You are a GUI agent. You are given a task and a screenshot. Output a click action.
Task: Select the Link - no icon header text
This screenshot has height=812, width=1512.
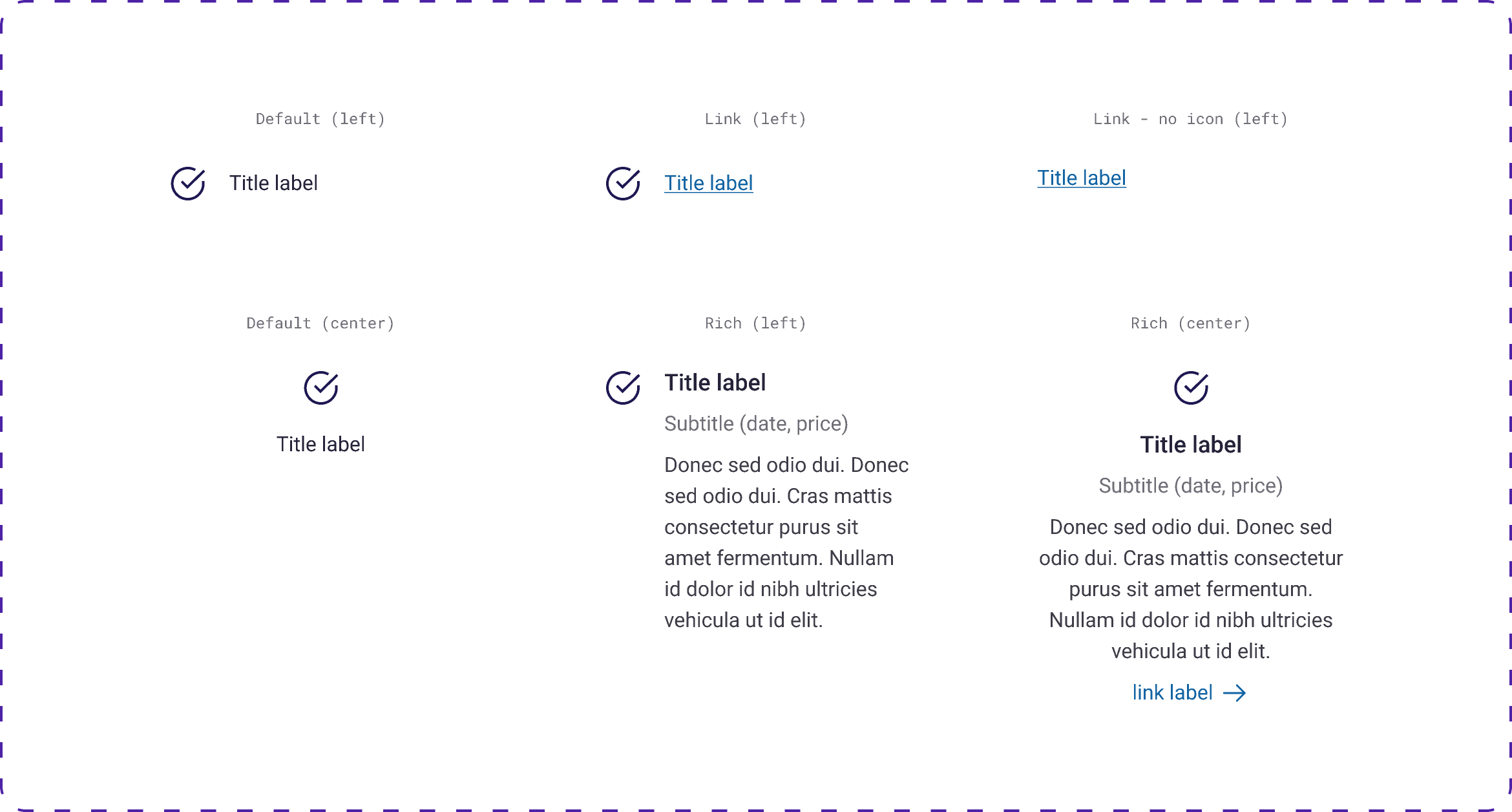[1191, 118]
